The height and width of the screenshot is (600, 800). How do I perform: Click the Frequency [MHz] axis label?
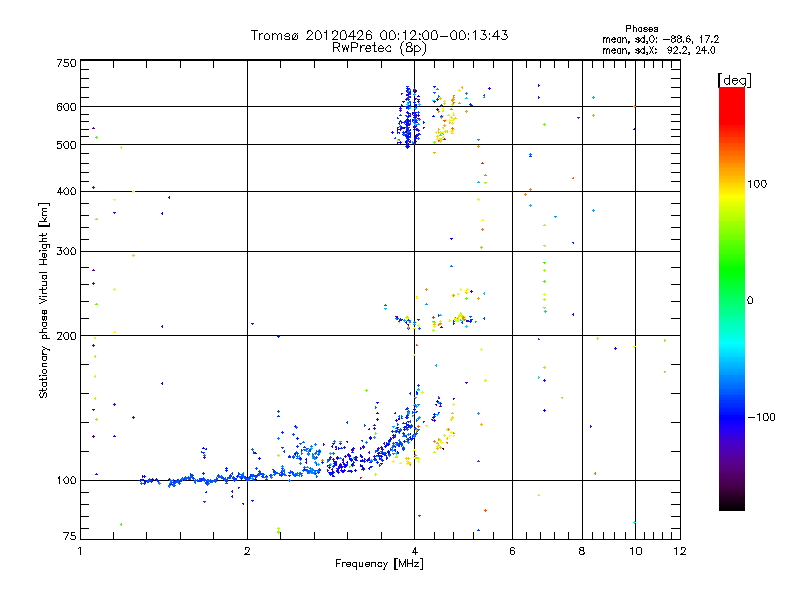click(x=379, y=564)
